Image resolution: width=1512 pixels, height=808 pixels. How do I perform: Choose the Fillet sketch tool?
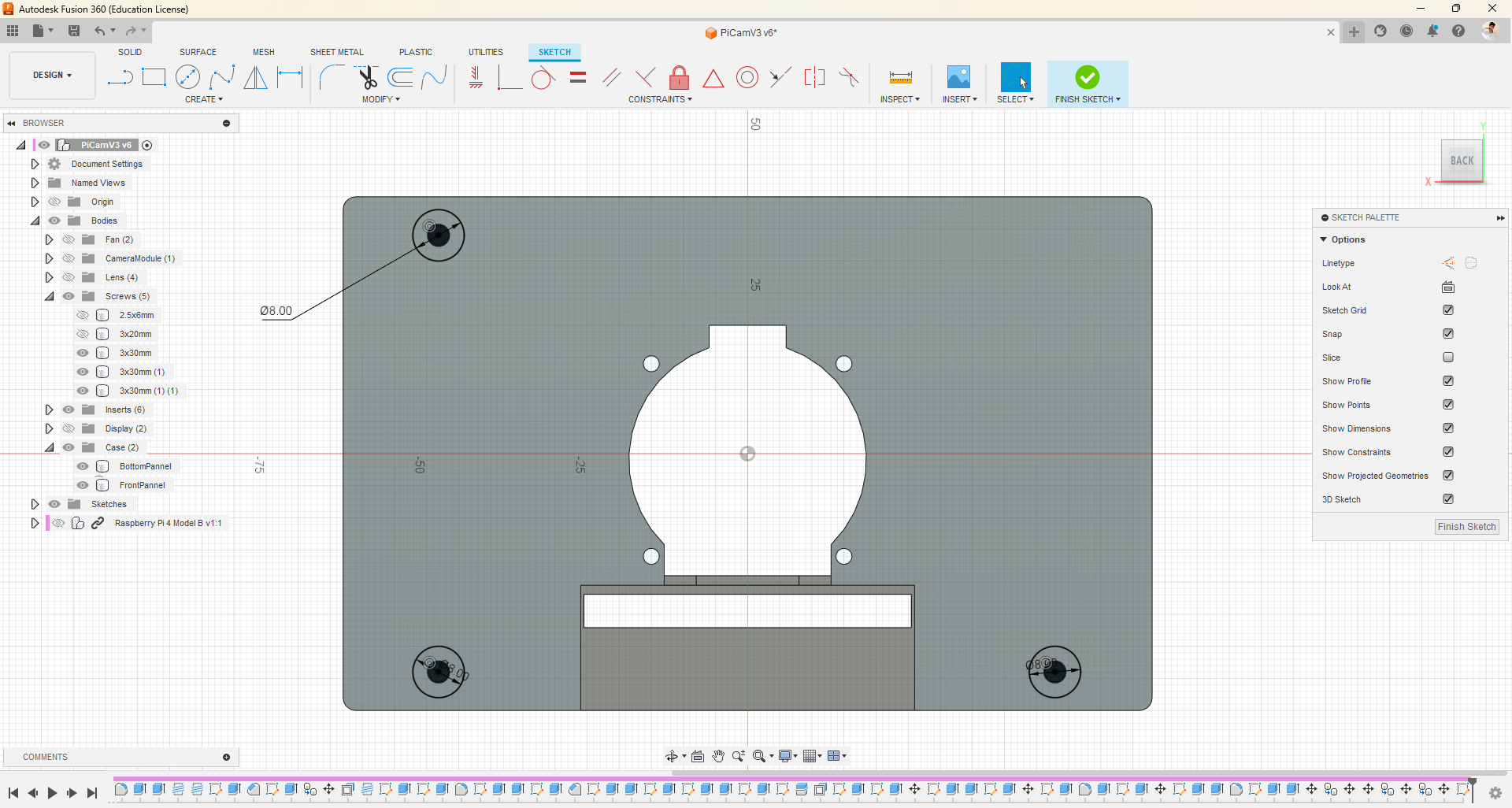coord(332,77)
